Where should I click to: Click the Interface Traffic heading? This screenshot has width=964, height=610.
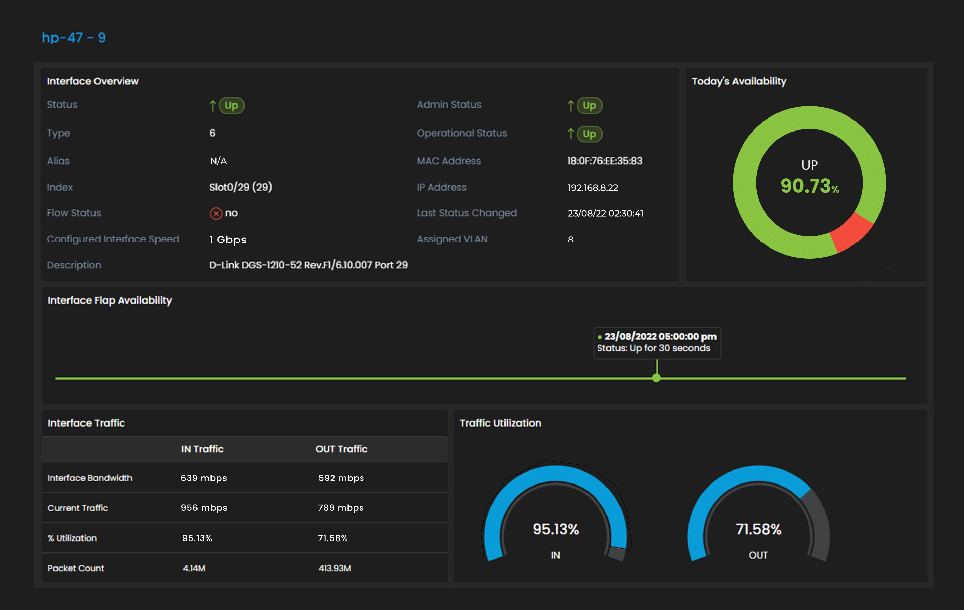(86, 423)
